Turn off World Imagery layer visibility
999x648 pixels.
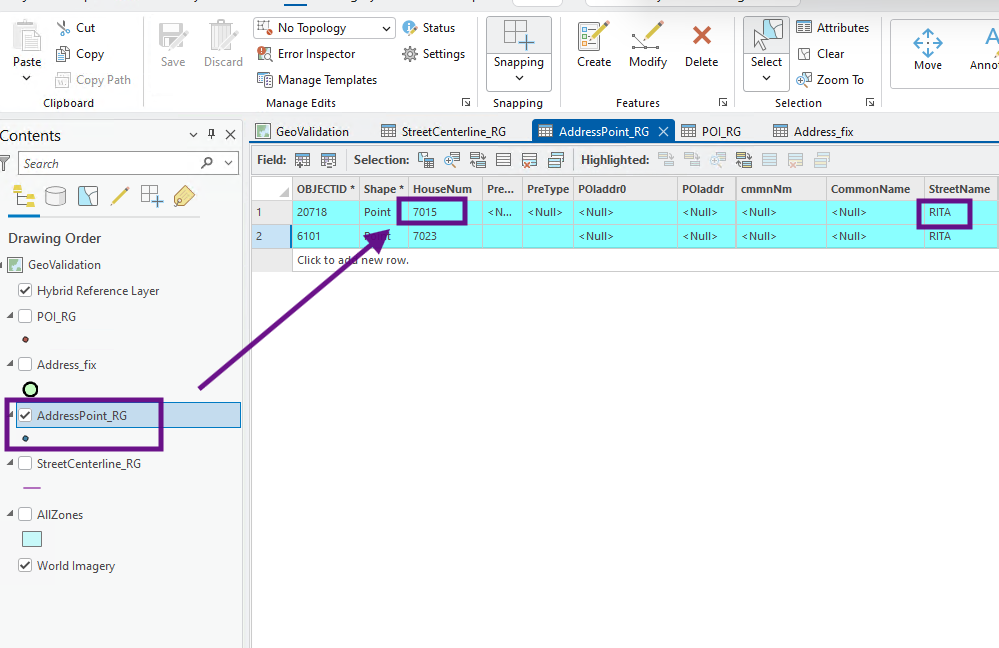pyautogui.click(x=25, y=566)
